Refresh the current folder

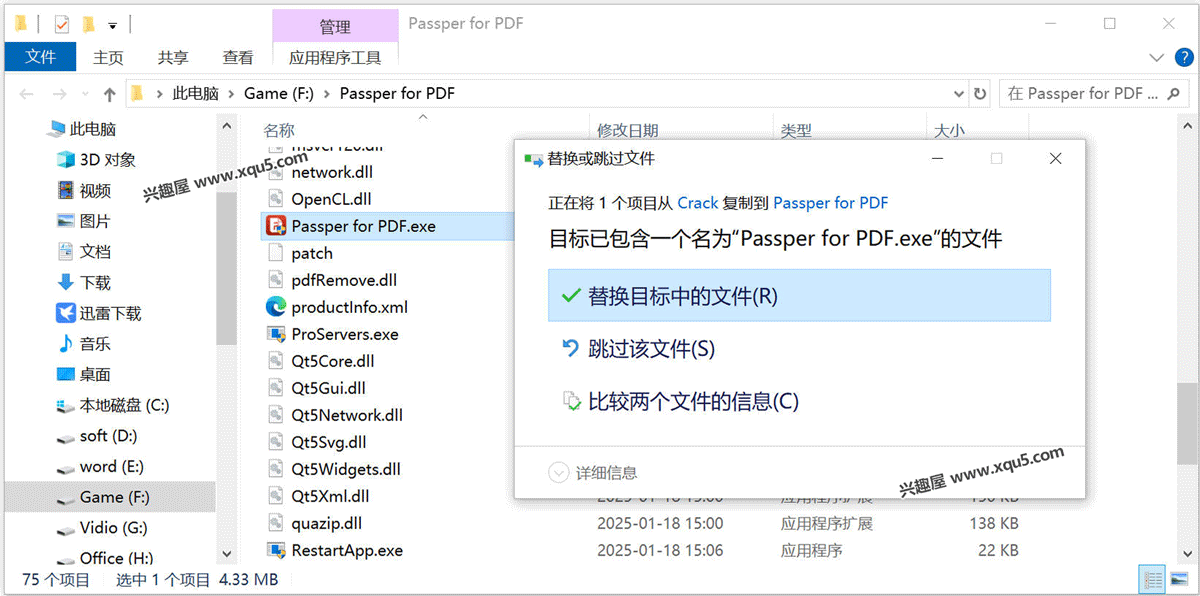click(980, 93)
